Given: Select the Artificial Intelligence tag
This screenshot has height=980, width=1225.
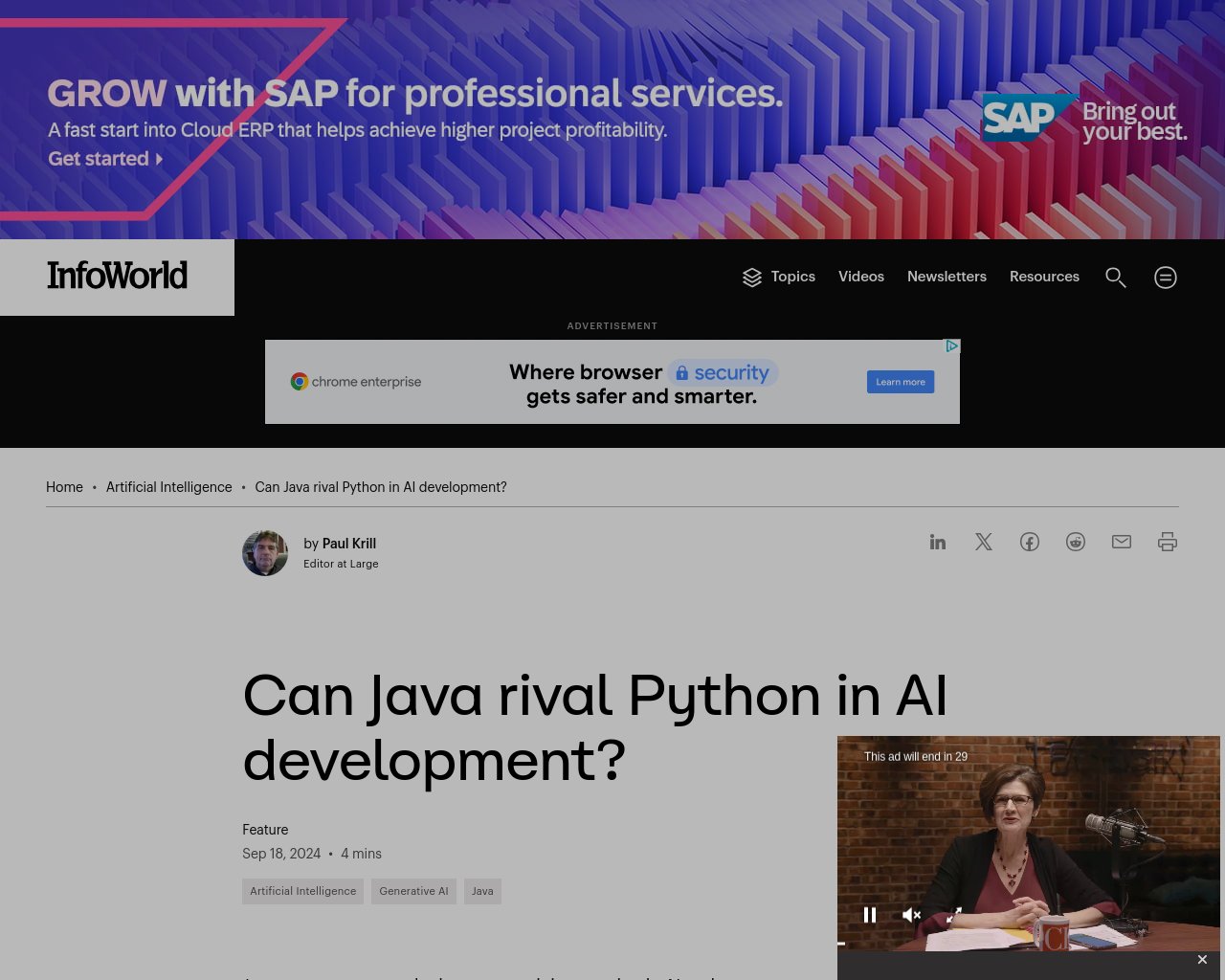Looking at the screenshot, I should [302, 891].
